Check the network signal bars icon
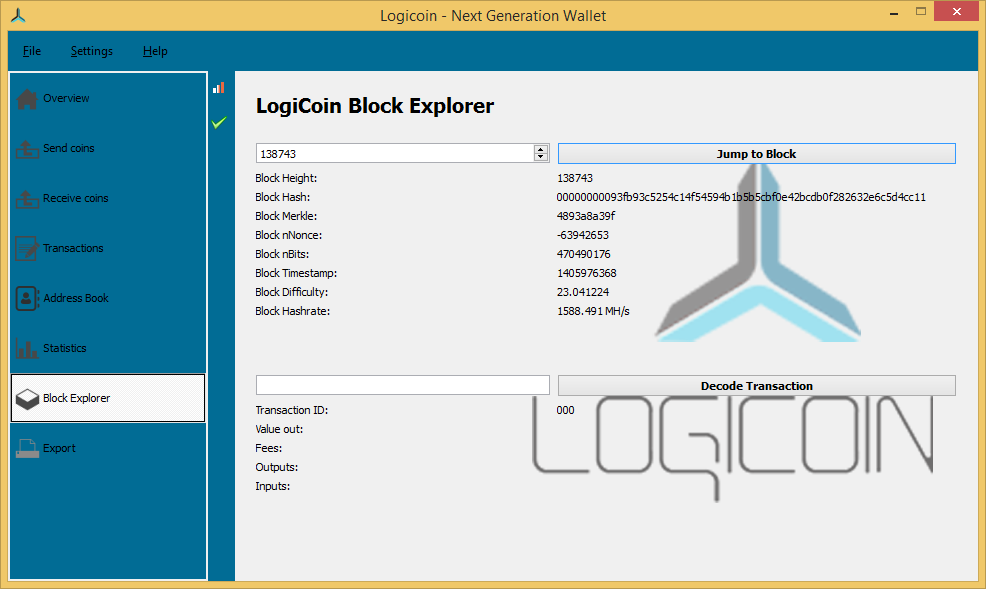This screenshot has width=986, height=589. coord(218,88)
